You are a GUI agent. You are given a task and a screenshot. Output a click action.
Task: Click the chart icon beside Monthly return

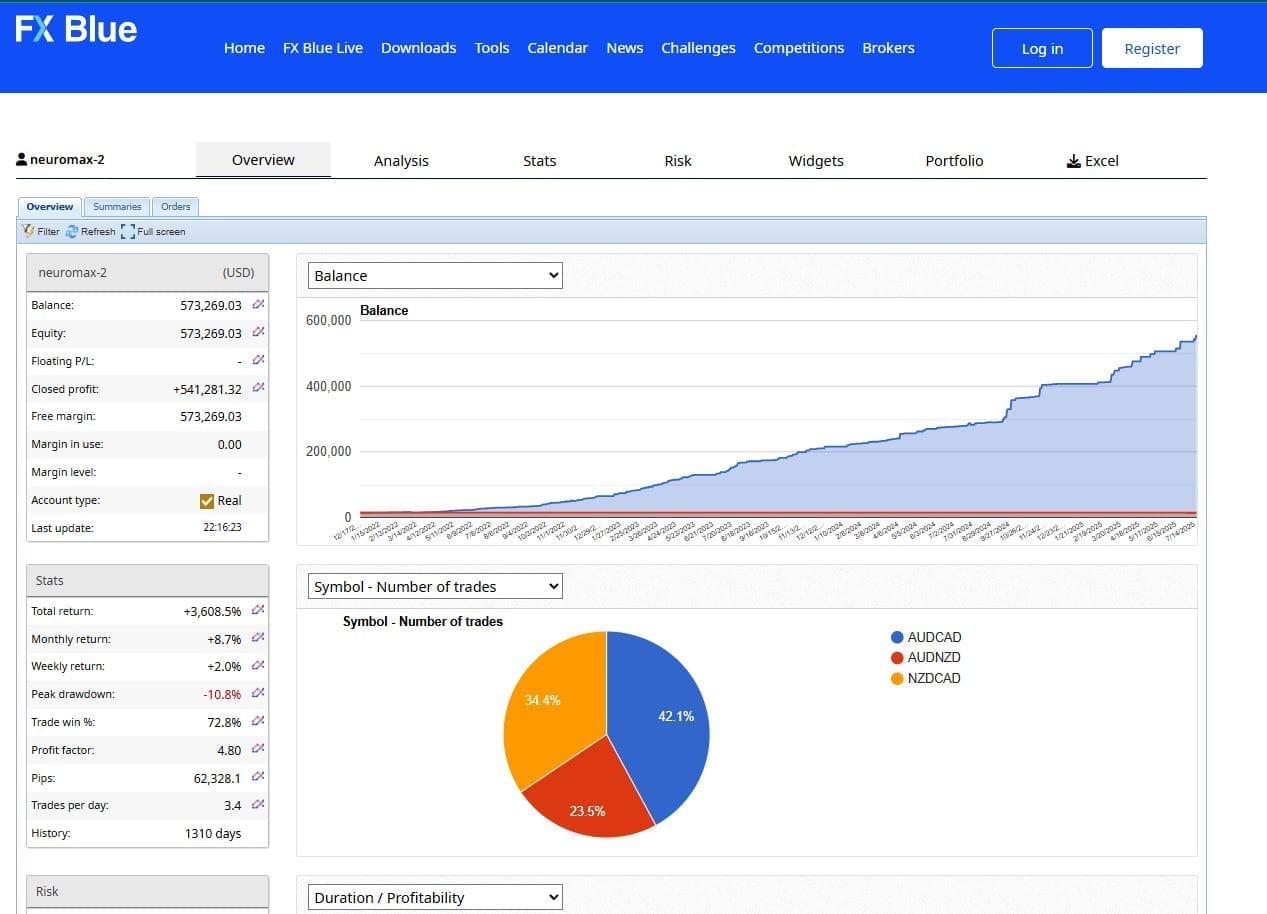point(258,638)
